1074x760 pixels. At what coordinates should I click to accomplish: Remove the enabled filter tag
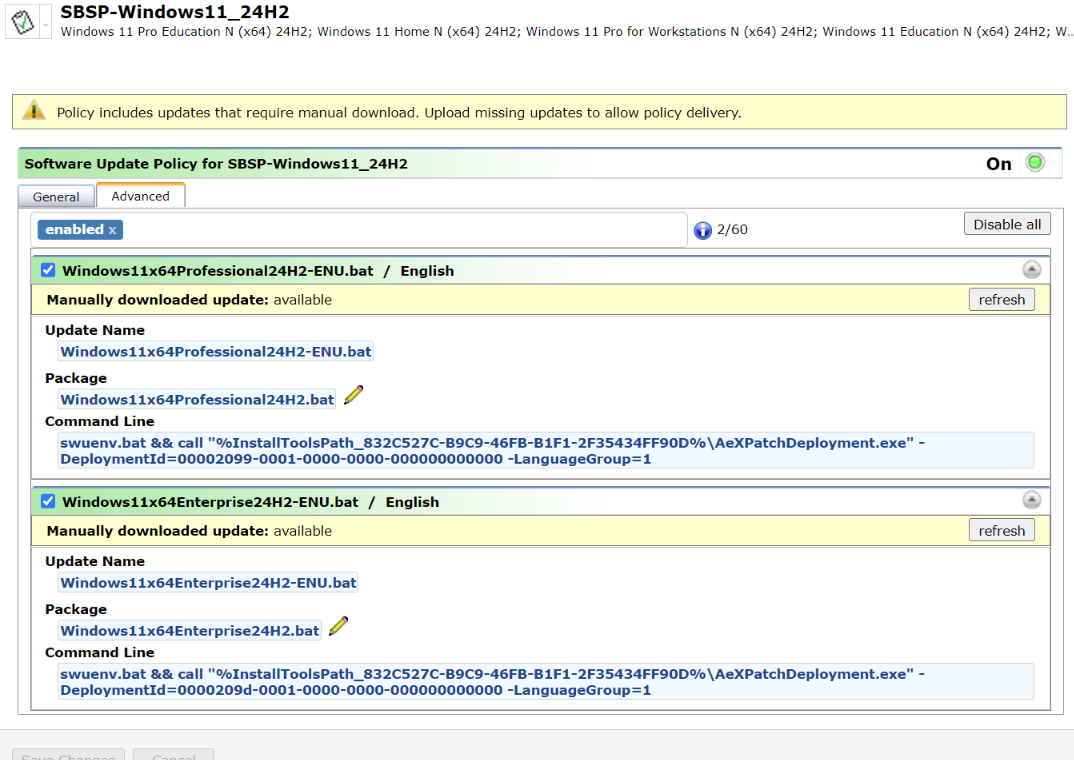click(x=112, y=230)
